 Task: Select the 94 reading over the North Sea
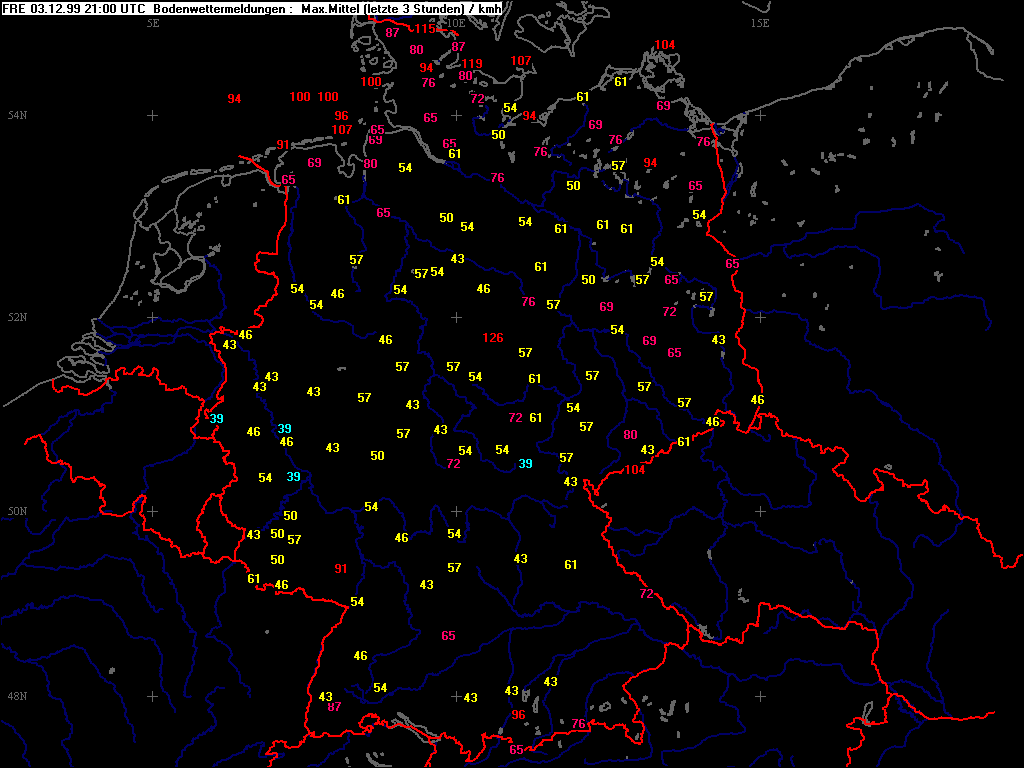point(234,99)
